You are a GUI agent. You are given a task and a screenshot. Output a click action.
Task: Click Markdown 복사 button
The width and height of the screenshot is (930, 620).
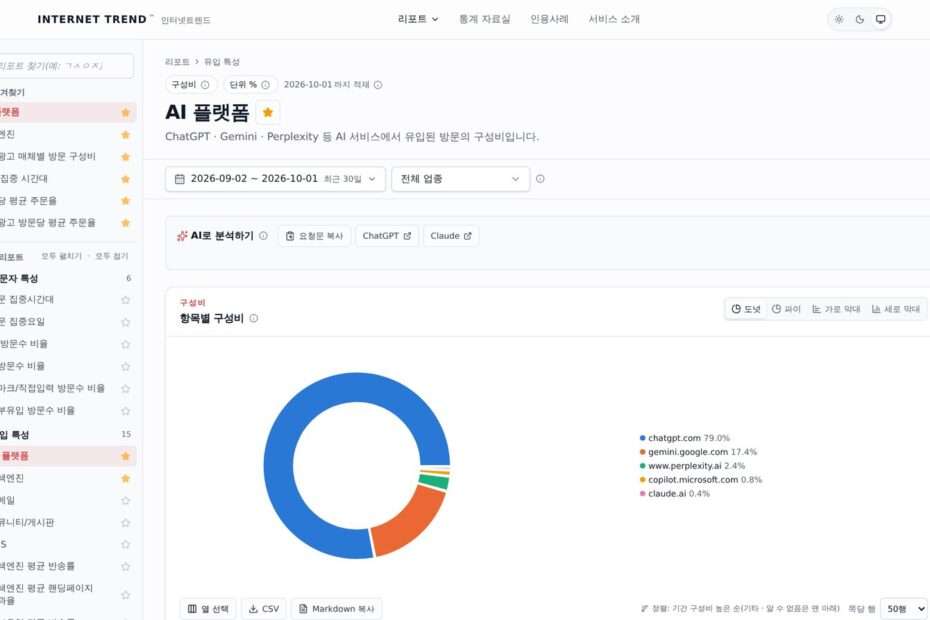pyautogui.click(x=336, y=609)
